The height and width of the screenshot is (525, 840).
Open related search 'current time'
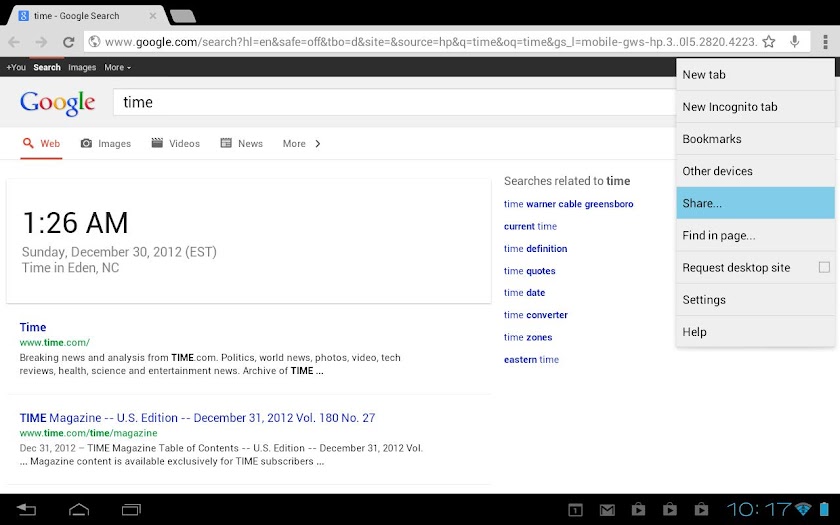point(530,227)
